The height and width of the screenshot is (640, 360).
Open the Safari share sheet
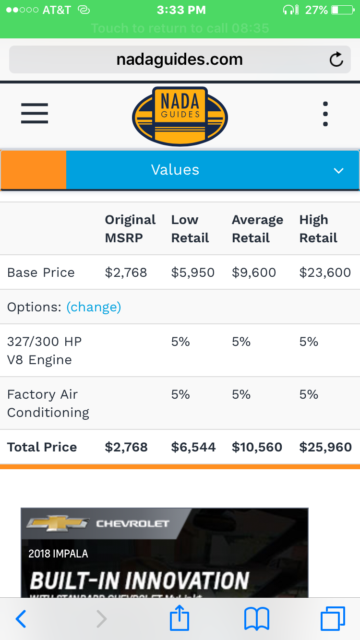tap(180, 618)
